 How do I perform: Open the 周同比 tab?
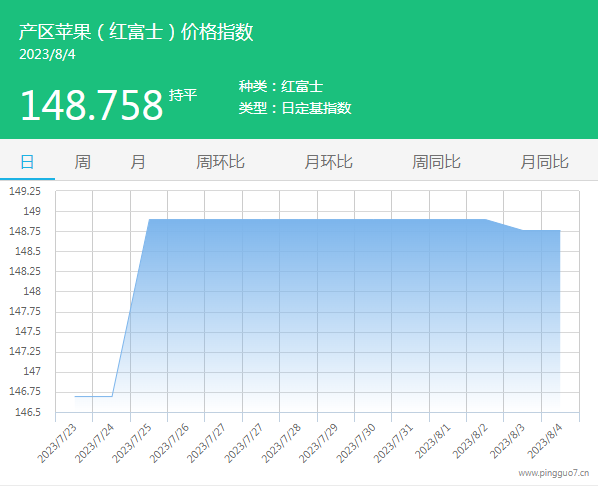(436, 162)
